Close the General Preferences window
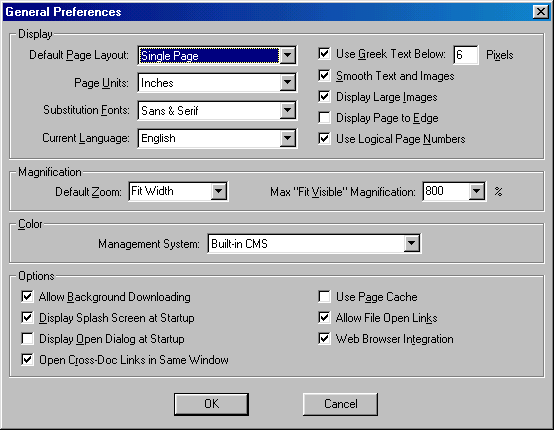 pos(541,12)
